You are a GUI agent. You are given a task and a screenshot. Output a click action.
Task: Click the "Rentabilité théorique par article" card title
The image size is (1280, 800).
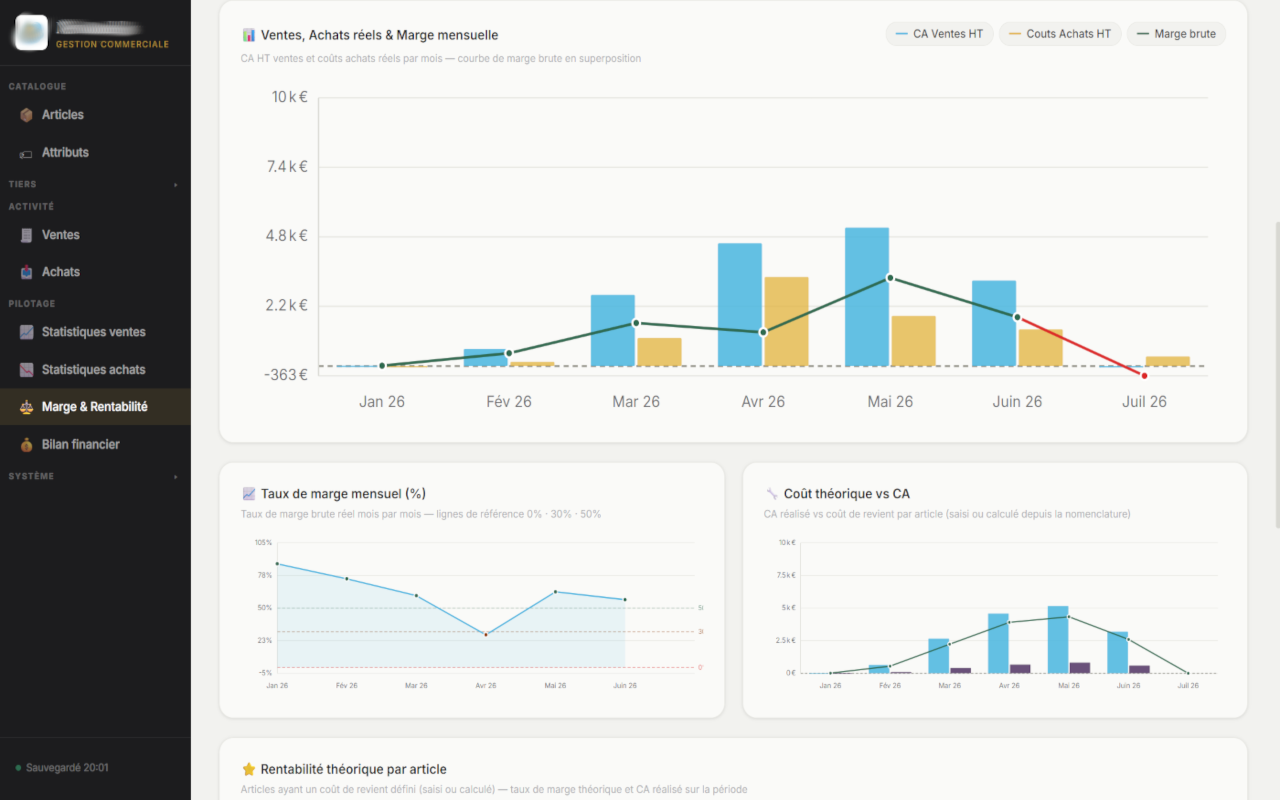click(x=354, y=769)
